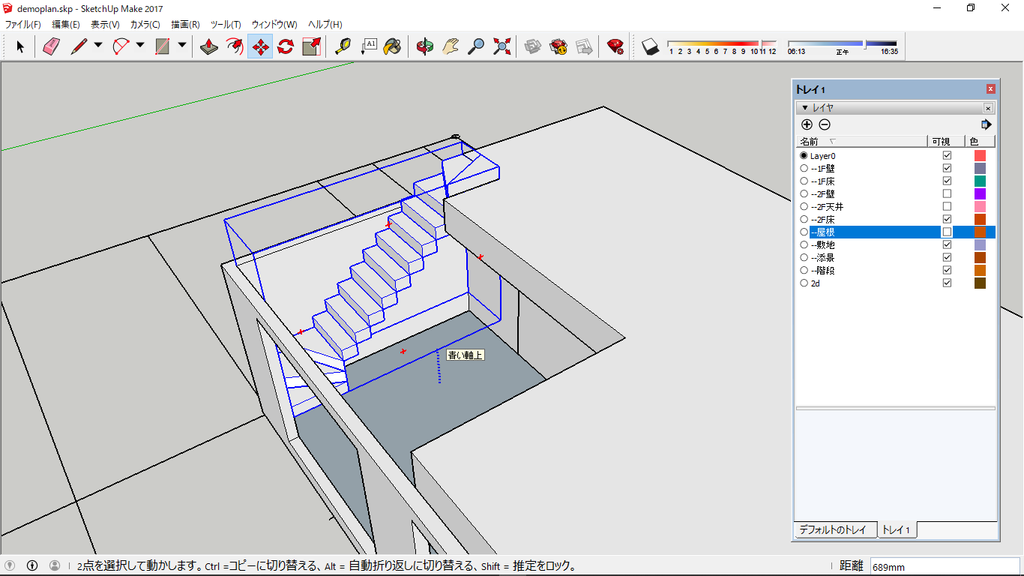Open the purple swatch of --2F壁

pos(980,194)
